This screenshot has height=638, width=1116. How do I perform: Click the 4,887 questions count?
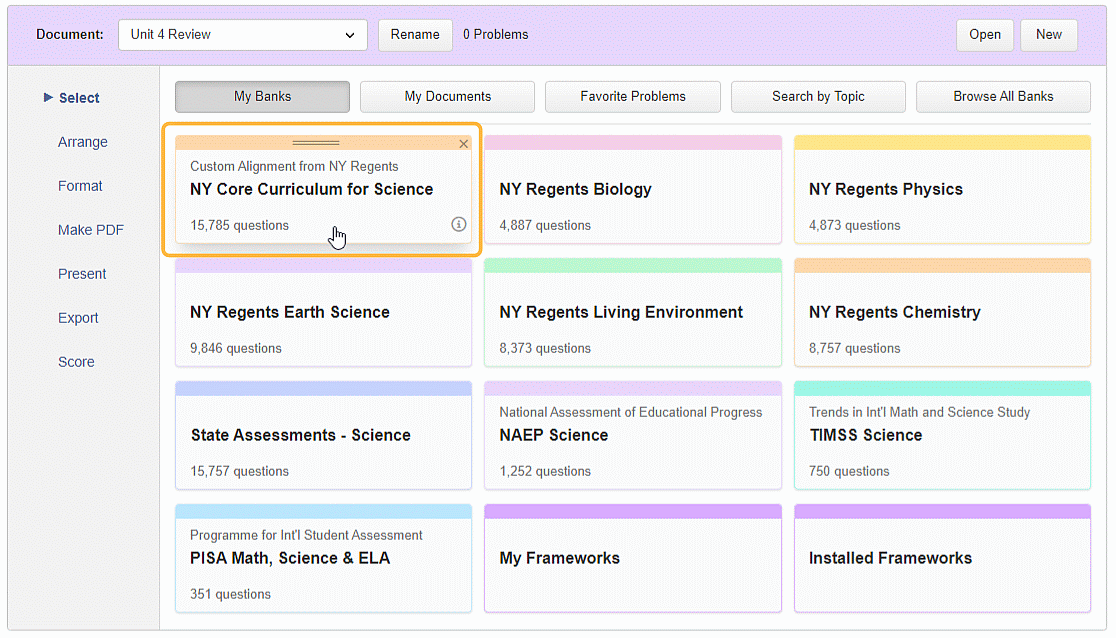click(545, 226)
